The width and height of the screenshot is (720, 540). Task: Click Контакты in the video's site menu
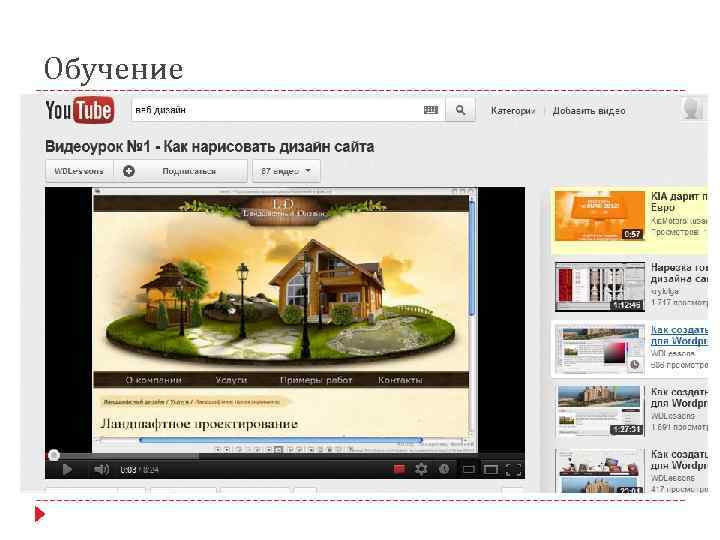(400, 380)
